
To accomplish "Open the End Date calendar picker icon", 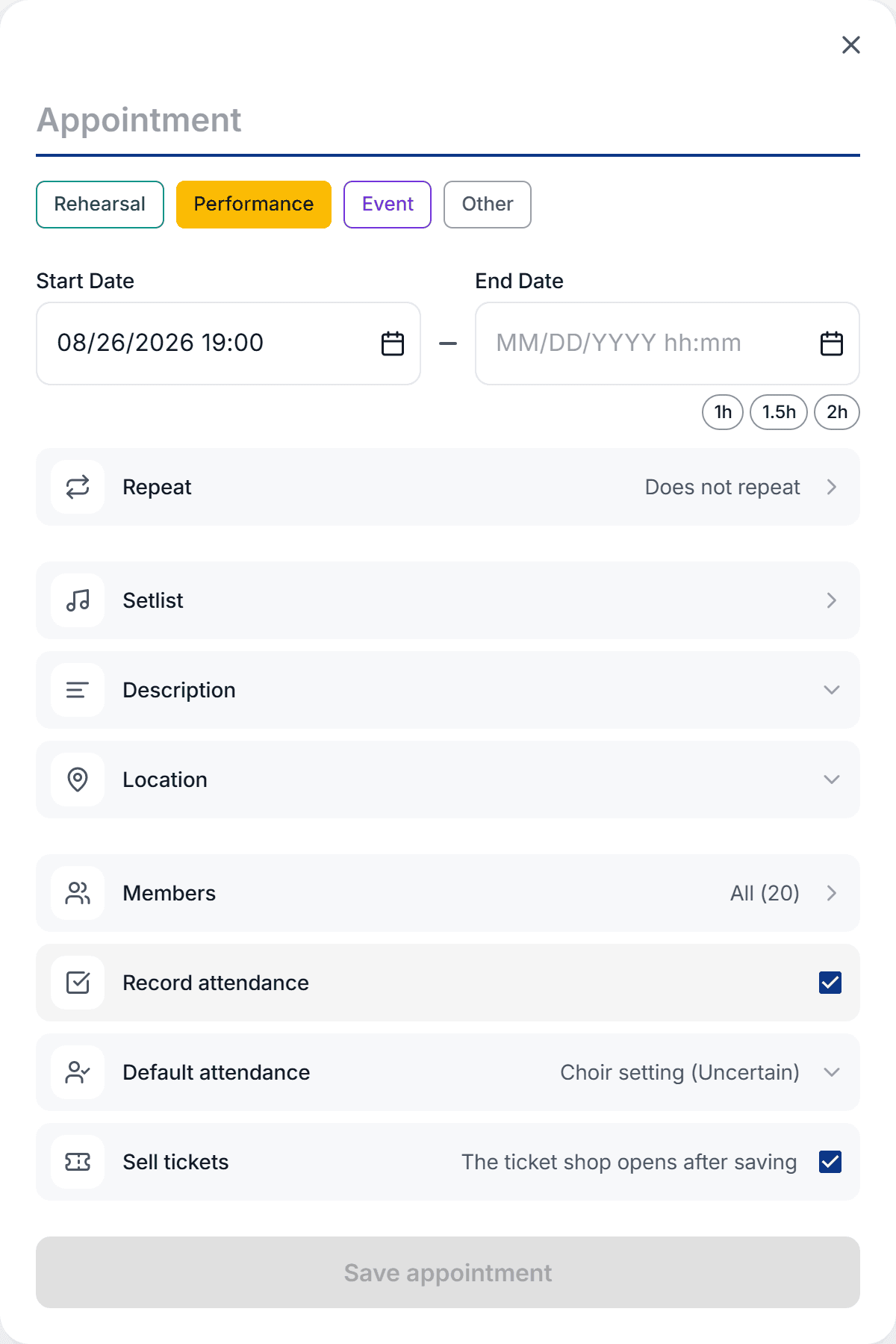I will click(x=832, y=343).
